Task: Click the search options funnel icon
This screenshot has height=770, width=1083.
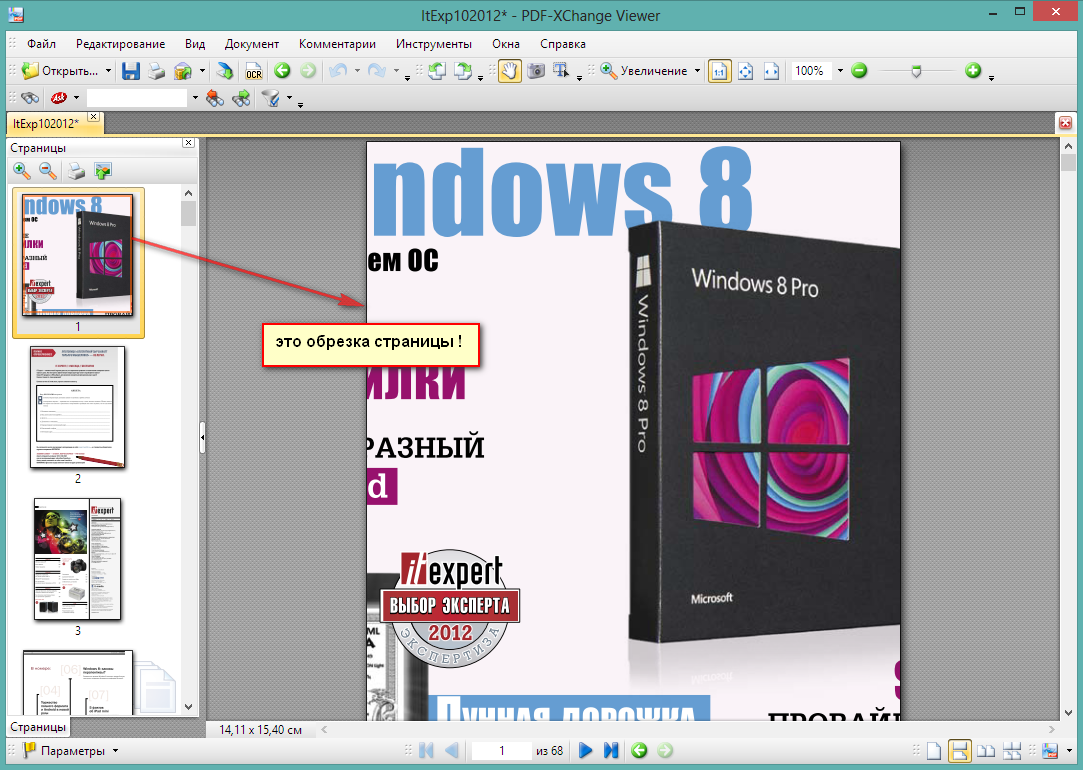Action: click(270, 98)
